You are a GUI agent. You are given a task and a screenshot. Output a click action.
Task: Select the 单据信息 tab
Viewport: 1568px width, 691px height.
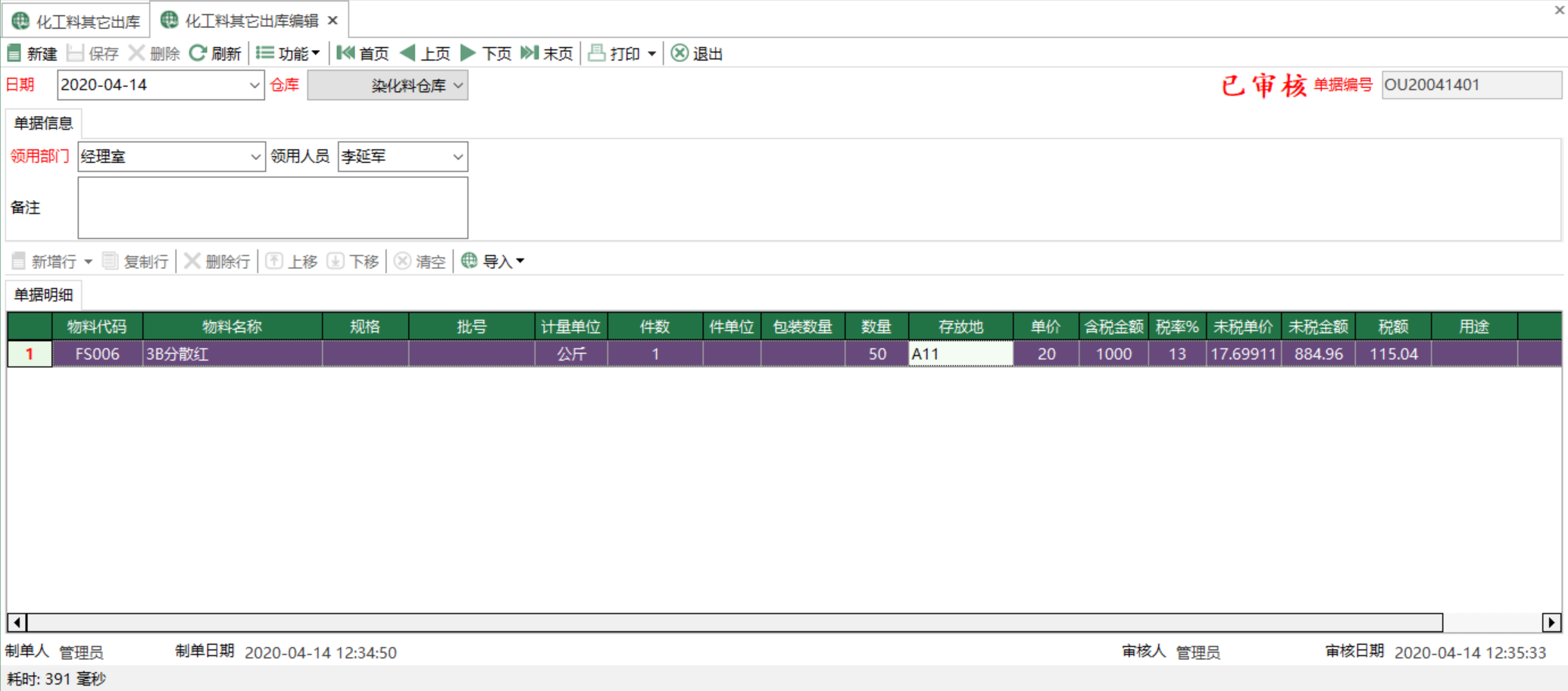pos(43,123)
